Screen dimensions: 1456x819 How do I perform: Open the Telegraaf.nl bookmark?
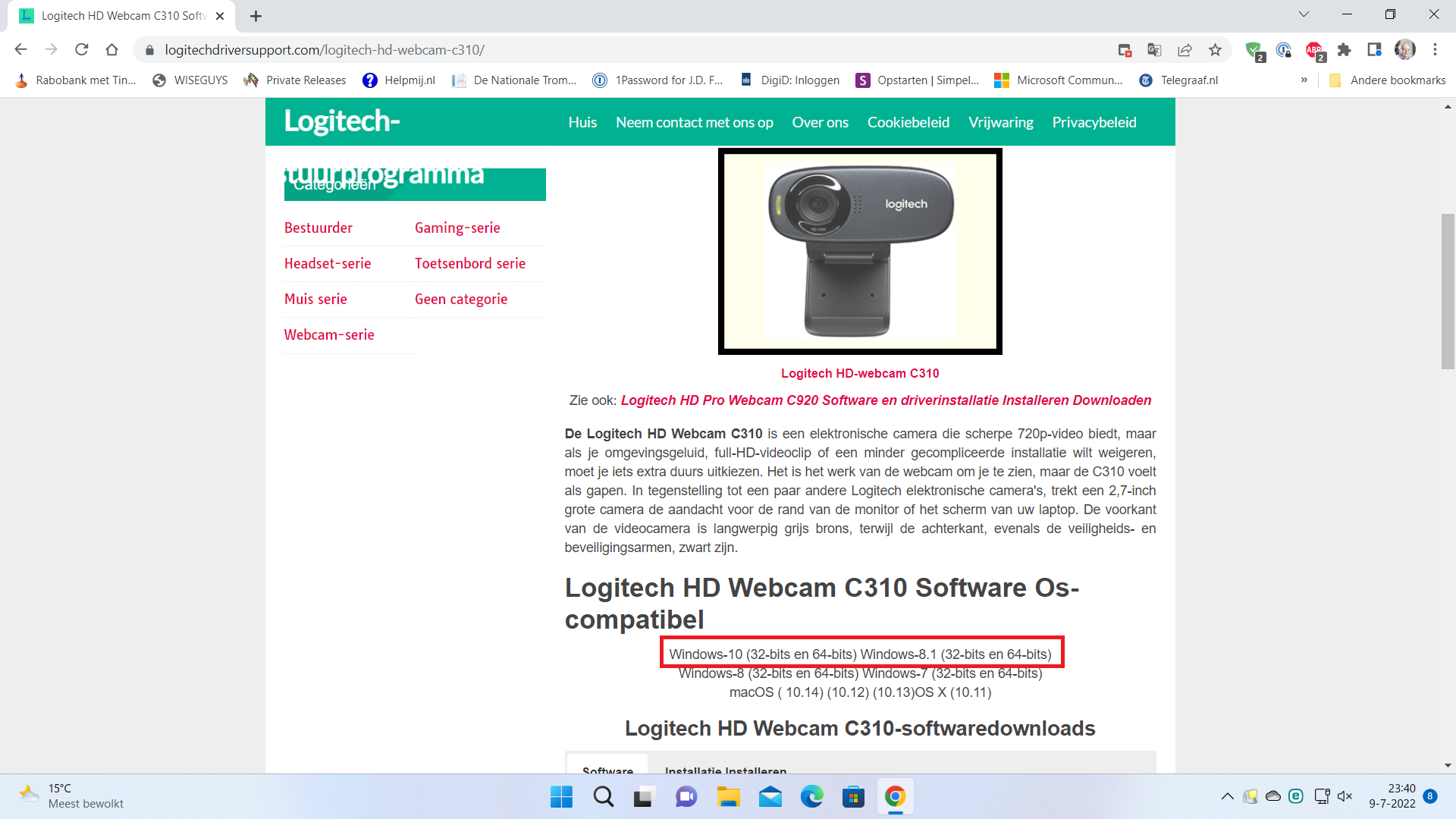[1179, 80]
